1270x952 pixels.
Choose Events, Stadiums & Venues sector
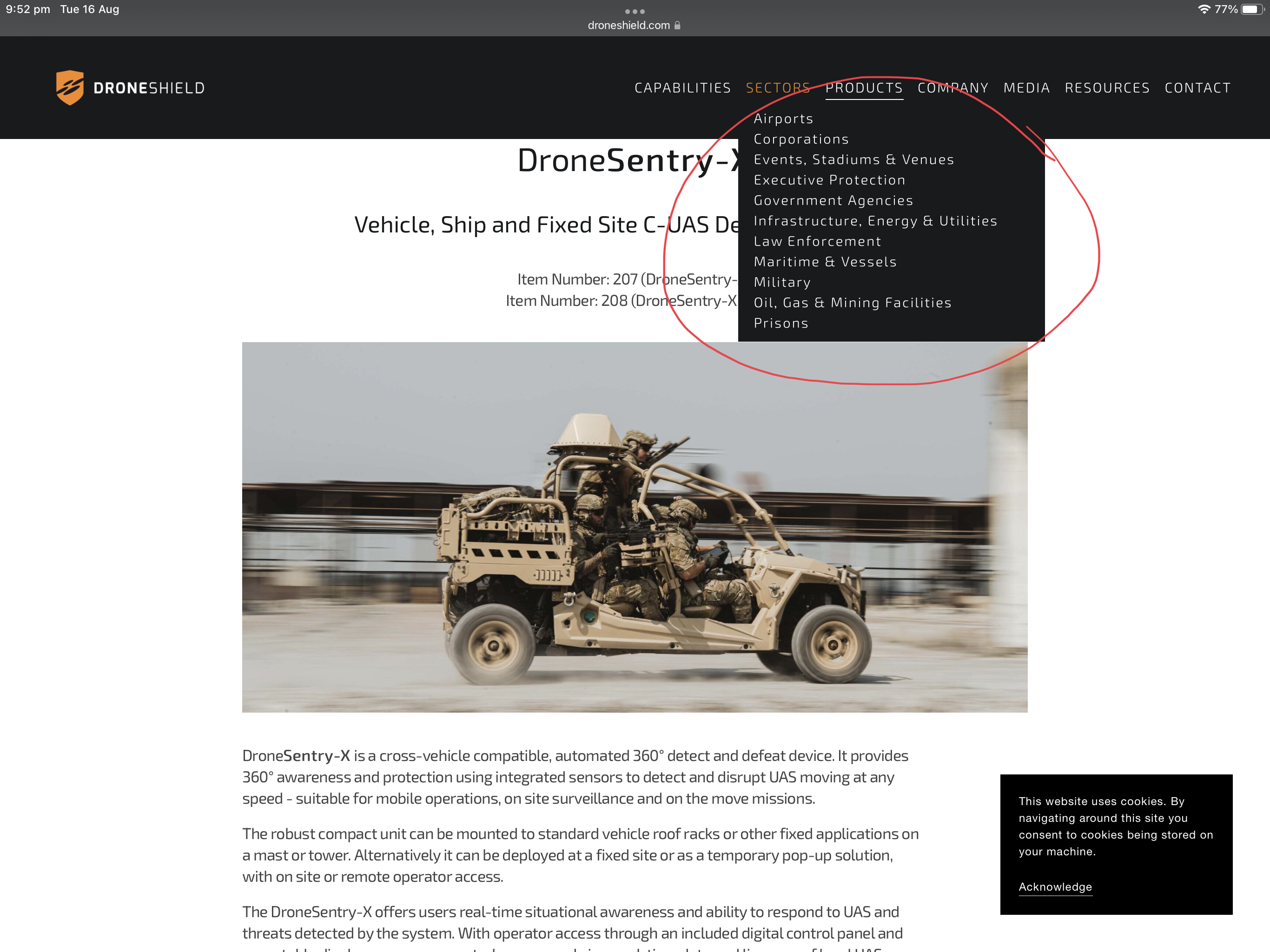(854, 159)
